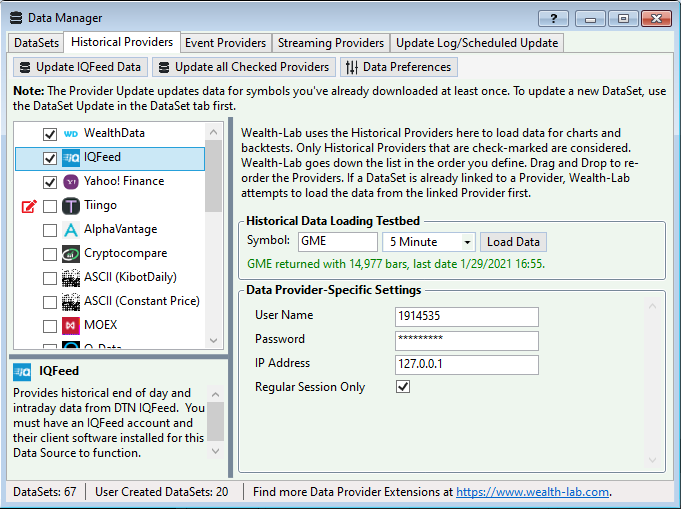Click provider list scroll down arrow

(213, 340)
